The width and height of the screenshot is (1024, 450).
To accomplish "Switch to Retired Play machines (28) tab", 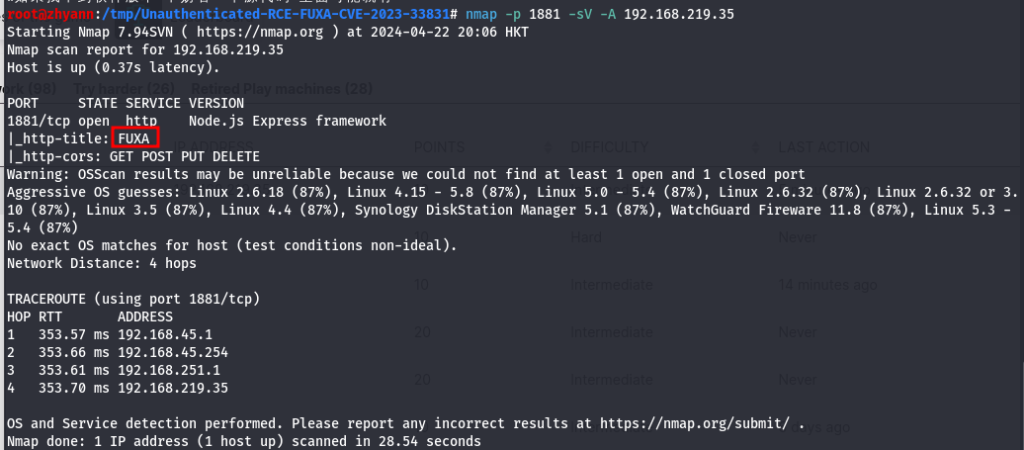I will (x=281, y=89).
